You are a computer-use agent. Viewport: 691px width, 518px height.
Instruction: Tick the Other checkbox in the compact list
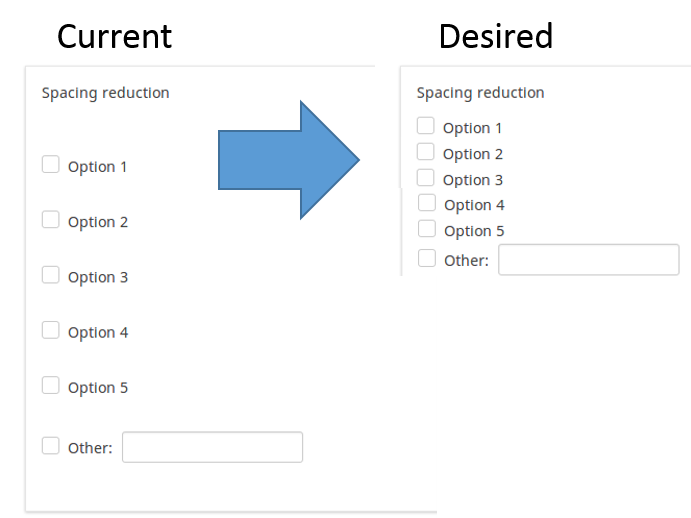[x=427, y=258]
